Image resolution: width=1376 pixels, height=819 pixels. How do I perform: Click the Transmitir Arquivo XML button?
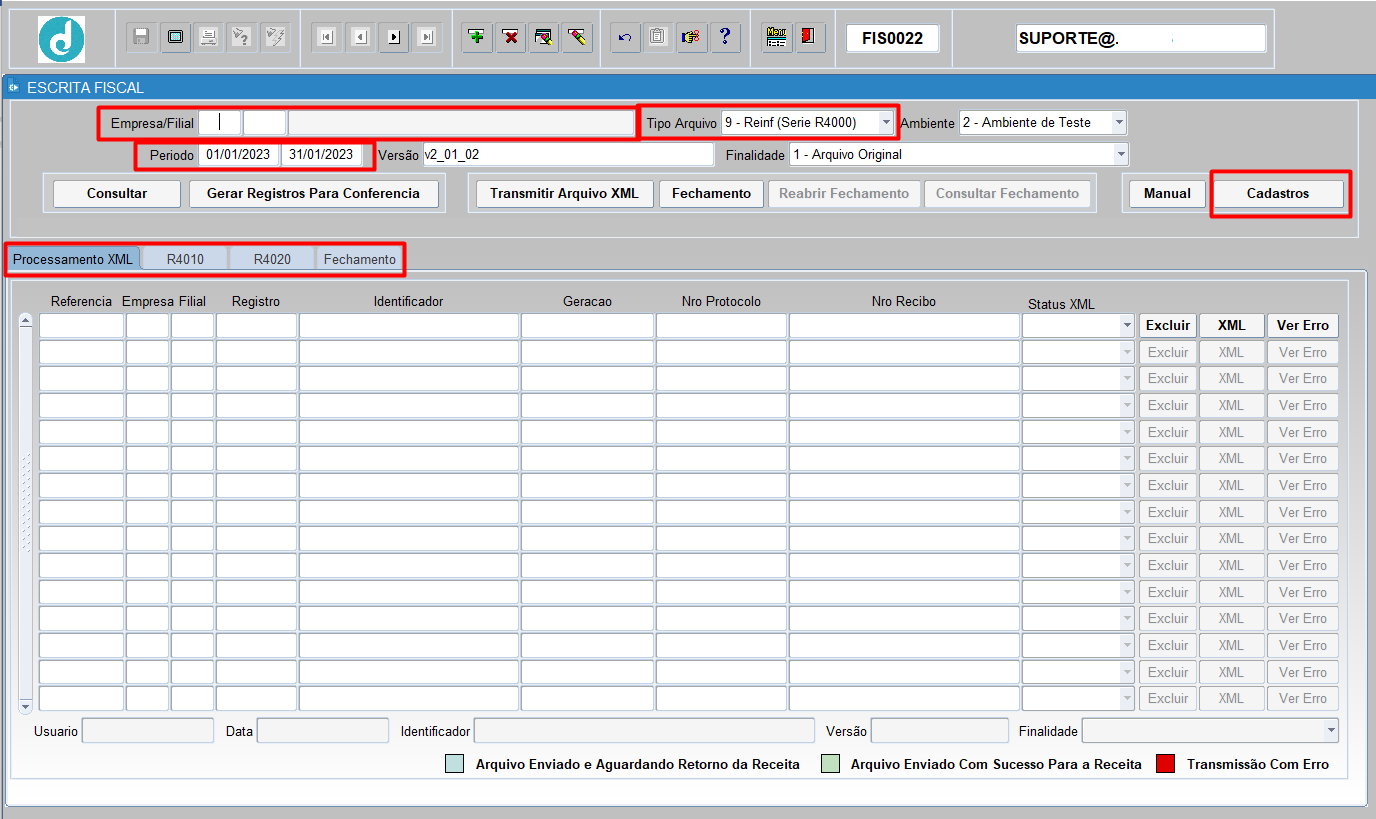tap(565, 194)
